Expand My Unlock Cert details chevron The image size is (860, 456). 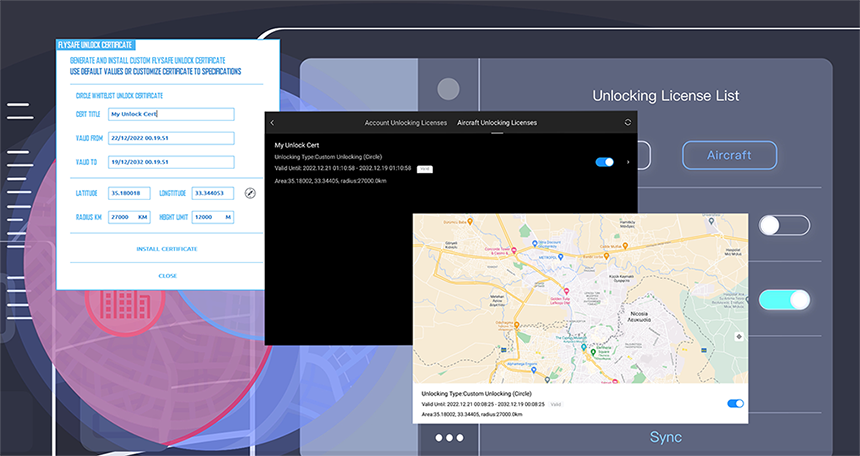pyautogui.click(x=628, y=161)
